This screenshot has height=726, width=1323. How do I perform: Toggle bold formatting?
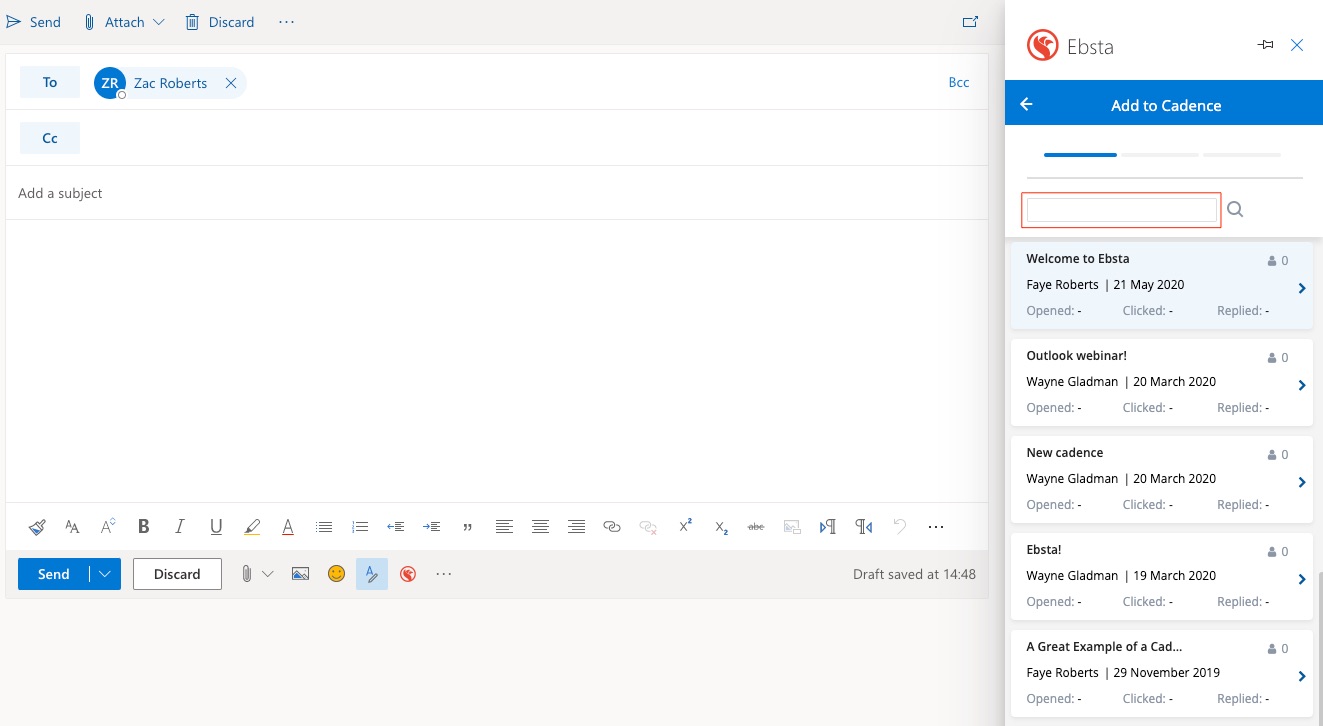[x=144, y=526]
